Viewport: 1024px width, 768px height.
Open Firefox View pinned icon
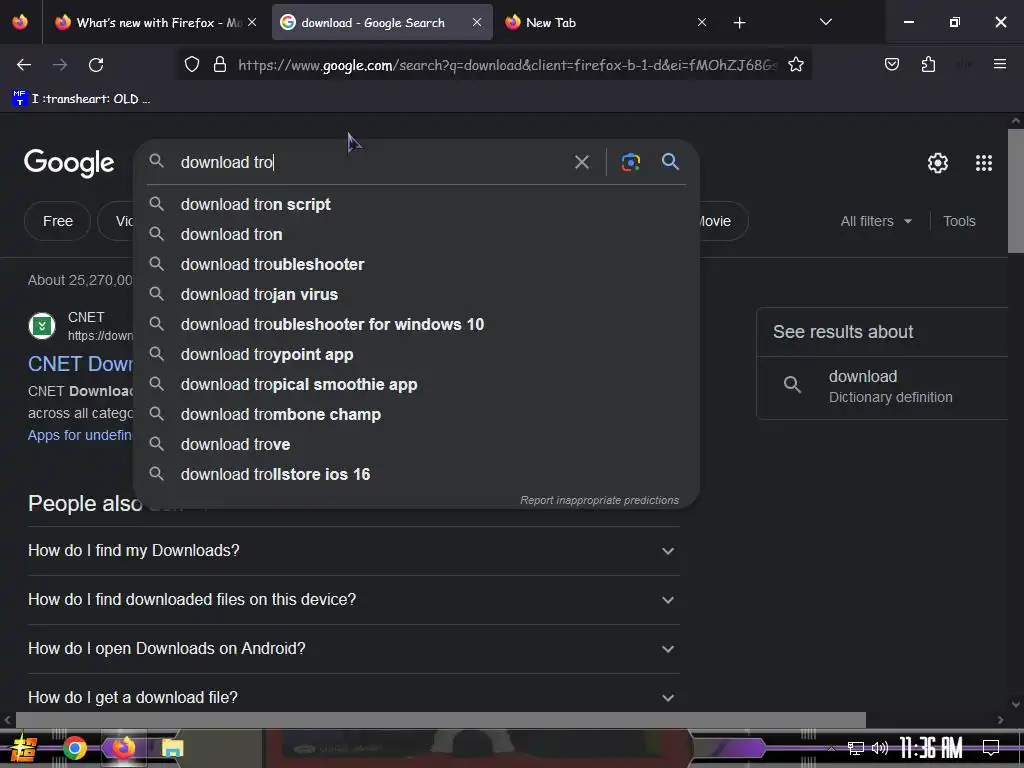coord(20,22)
